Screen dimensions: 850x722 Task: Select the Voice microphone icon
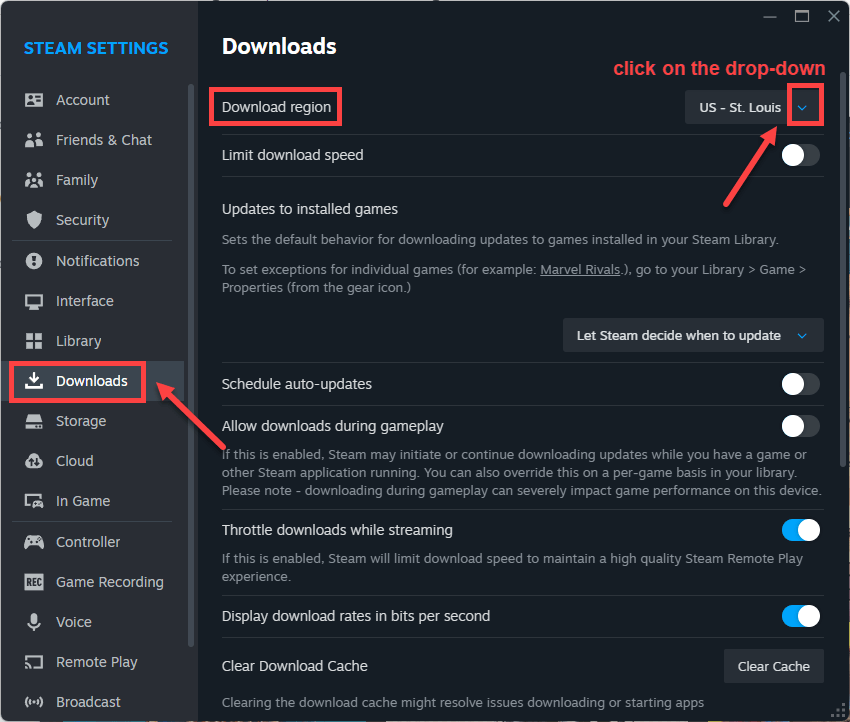tap(34, 622)
